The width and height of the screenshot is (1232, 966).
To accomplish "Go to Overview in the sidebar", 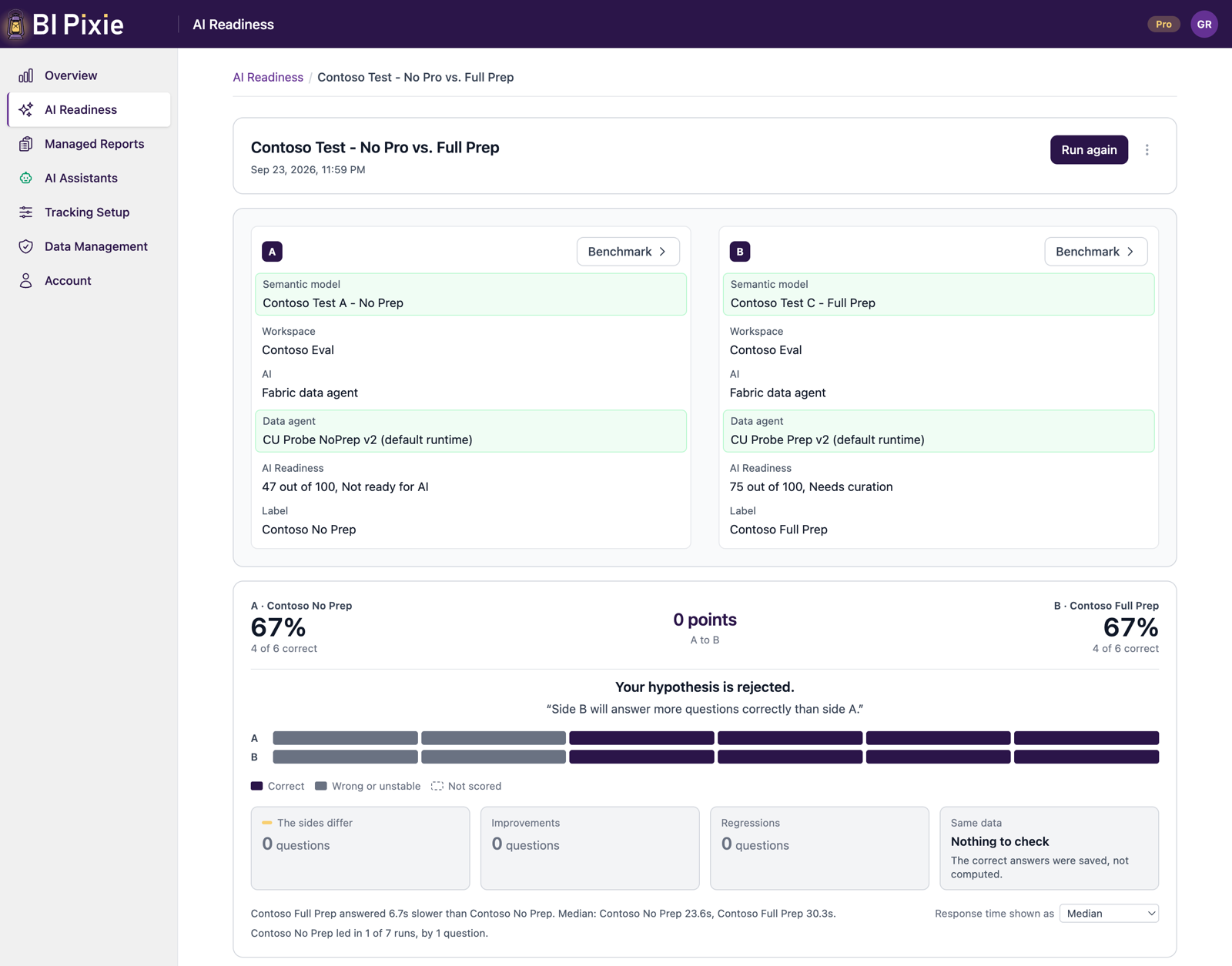I will pos(89,75).
